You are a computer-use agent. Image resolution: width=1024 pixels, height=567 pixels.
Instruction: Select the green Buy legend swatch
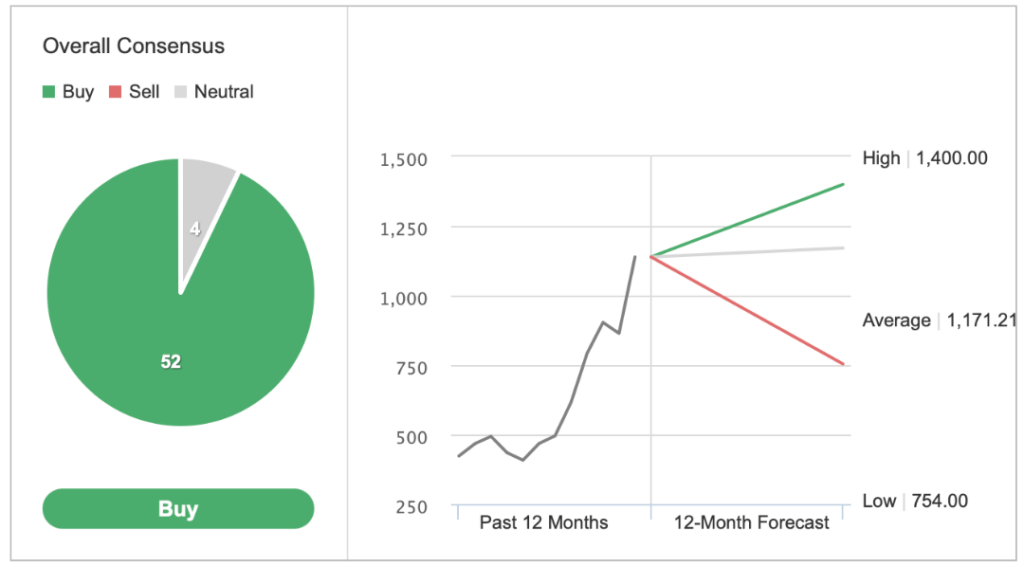pos(49,92)
